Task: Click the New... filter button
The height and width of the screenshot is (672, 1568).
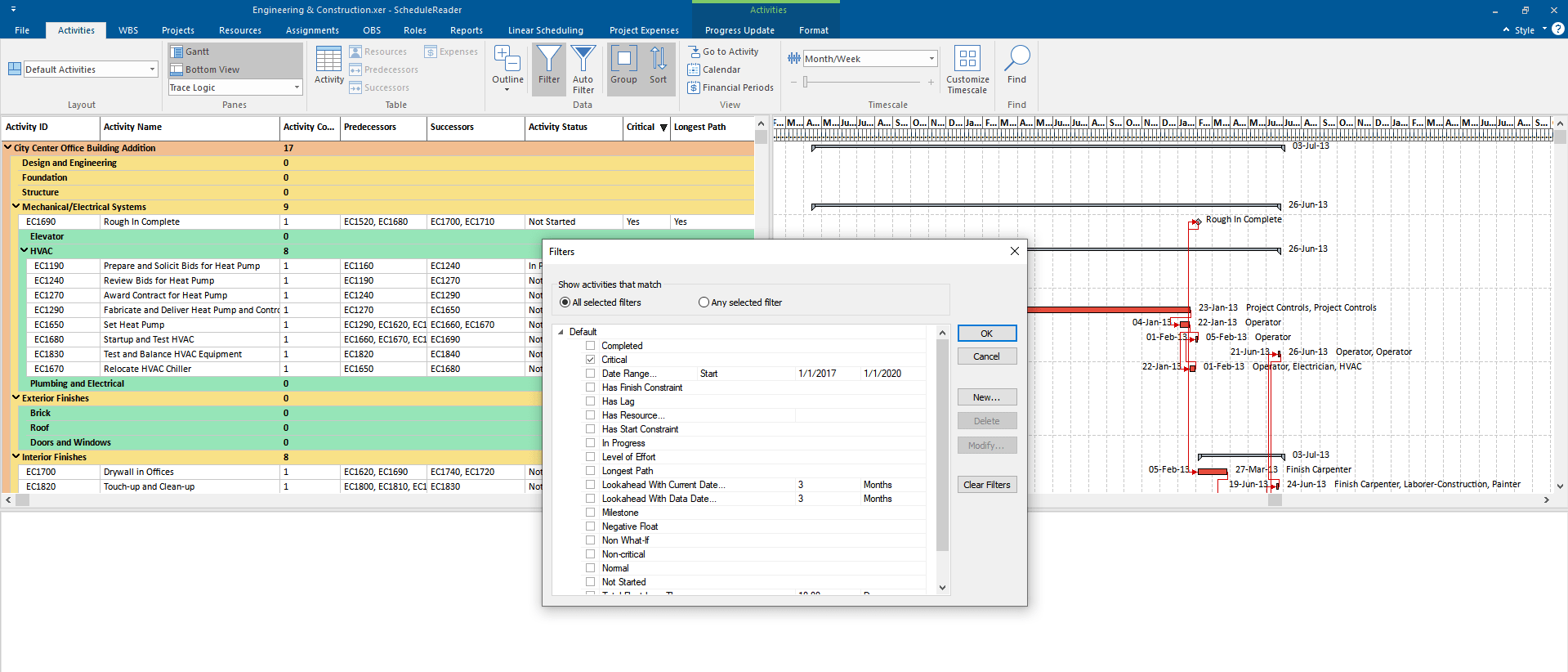Action: [x=987, y=397]
